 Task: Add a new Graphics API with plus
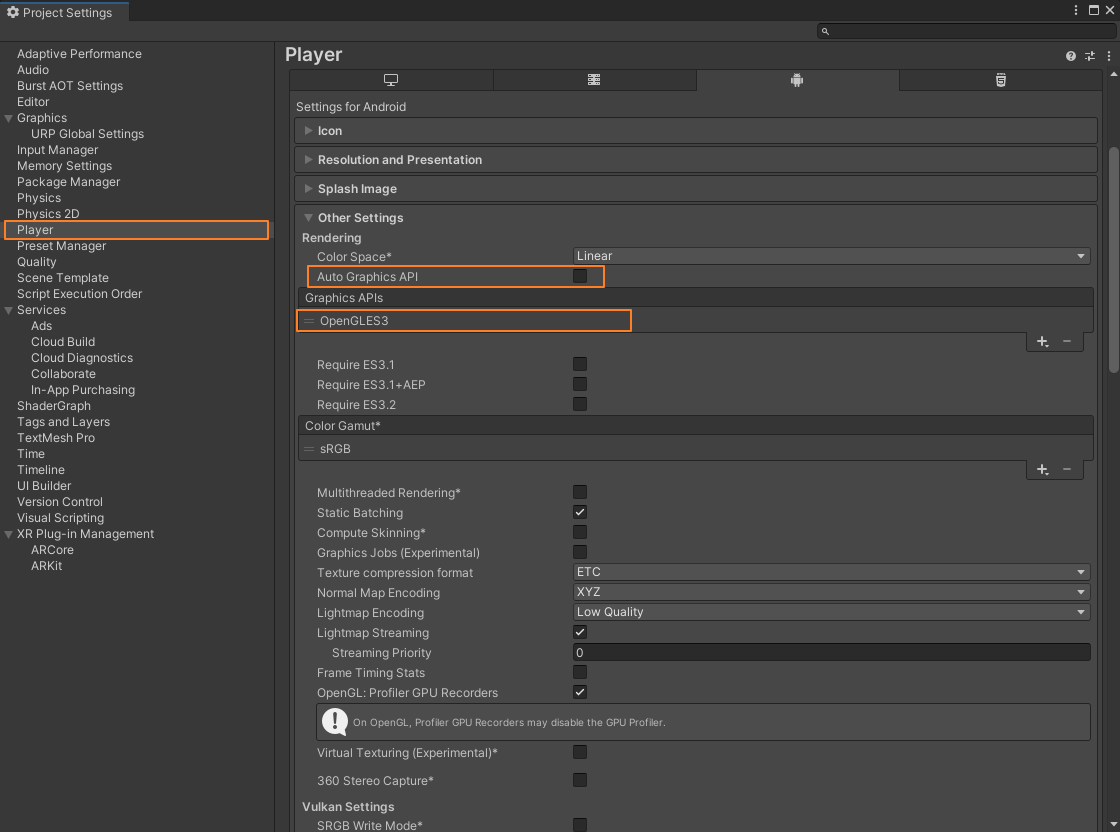[1043, 342]
